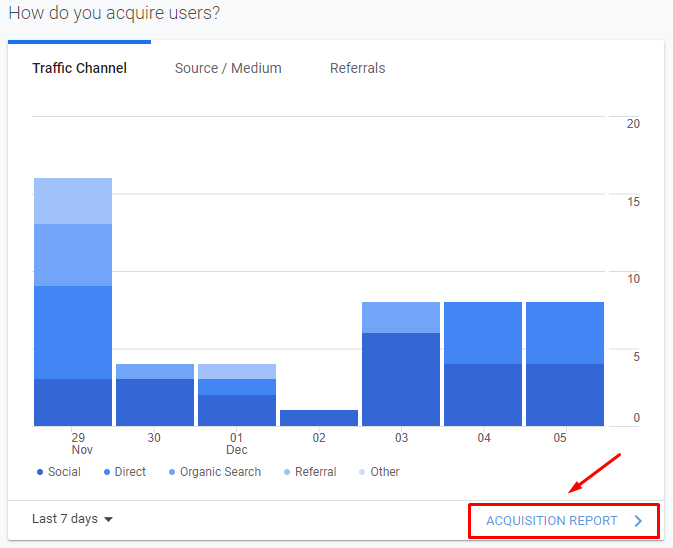Select the 29 Nov bar
The height and width of the screenshot is (548, 673).
(73, 302)
